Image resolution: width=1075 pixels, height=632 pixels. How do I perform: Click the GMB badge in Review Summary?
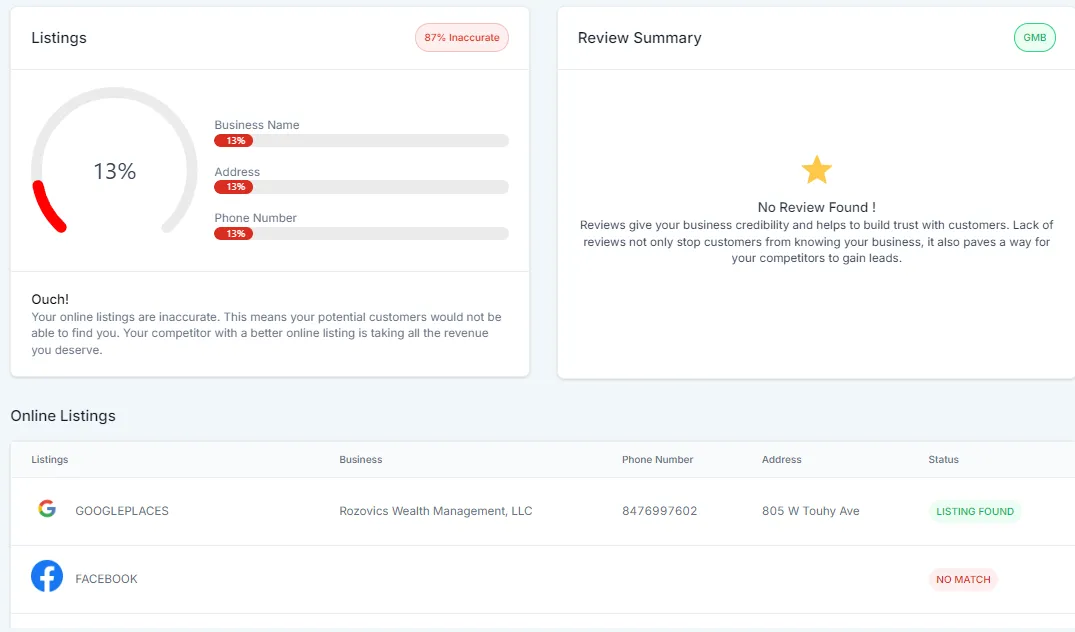[1035, 38]
